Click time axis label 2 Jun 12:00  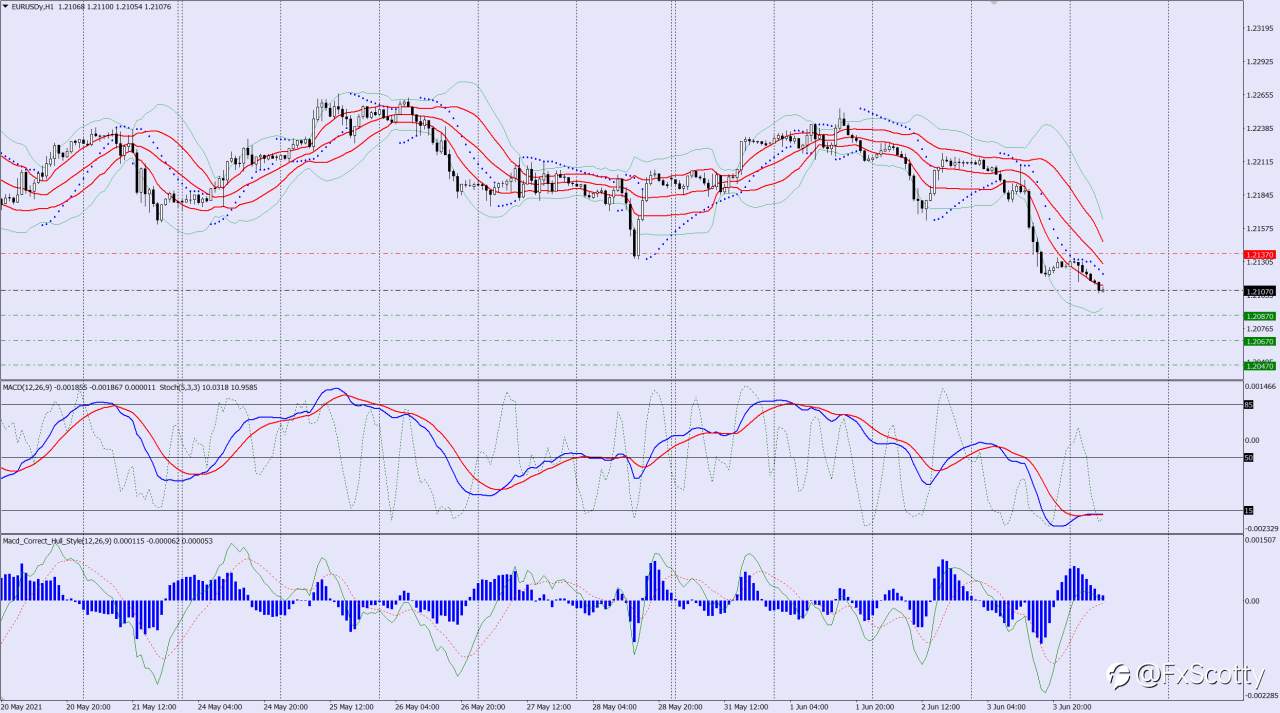(940, 707)
